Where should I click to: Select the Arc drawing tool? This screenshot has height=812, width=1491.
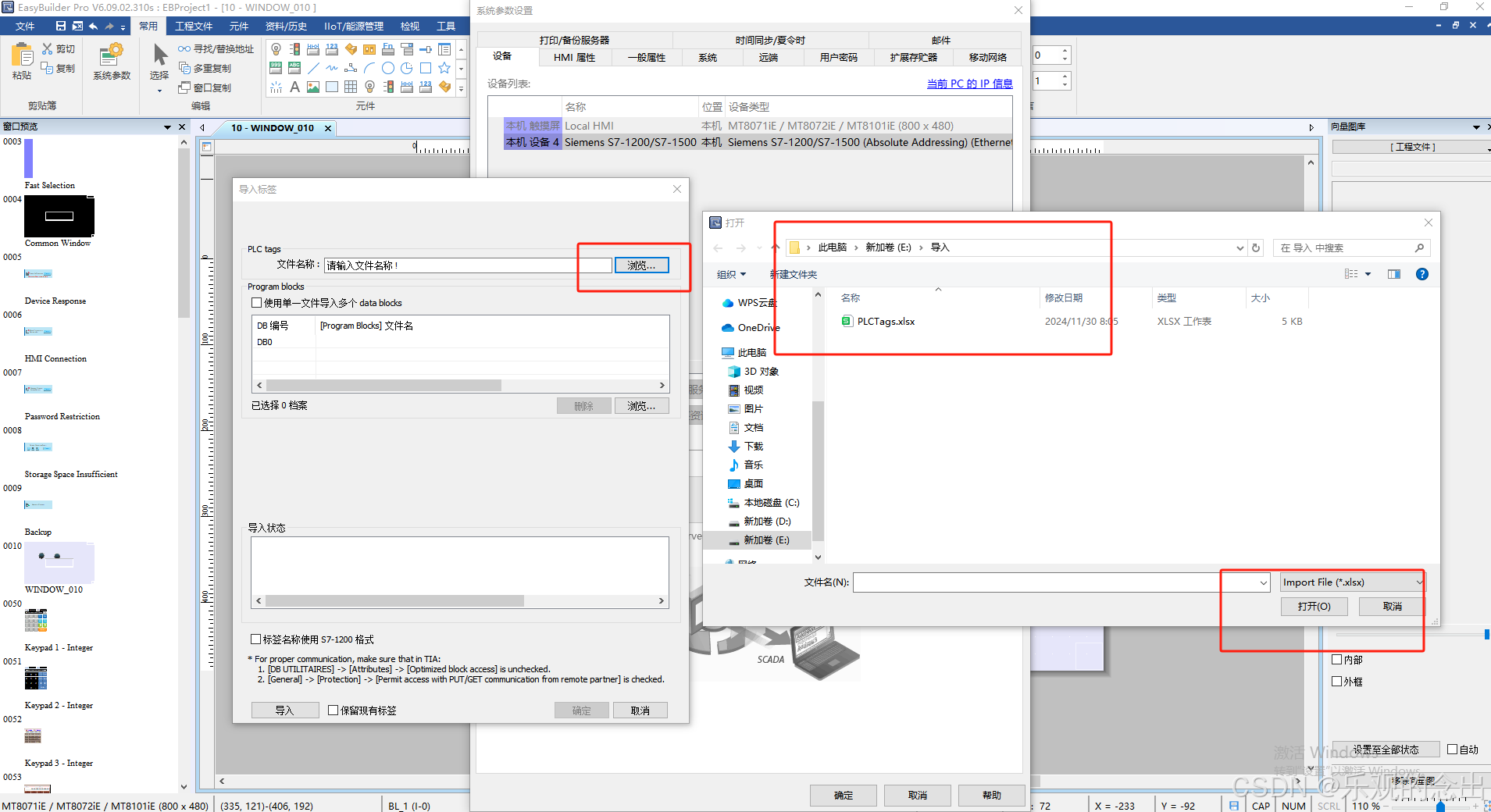tap(369, 68)
